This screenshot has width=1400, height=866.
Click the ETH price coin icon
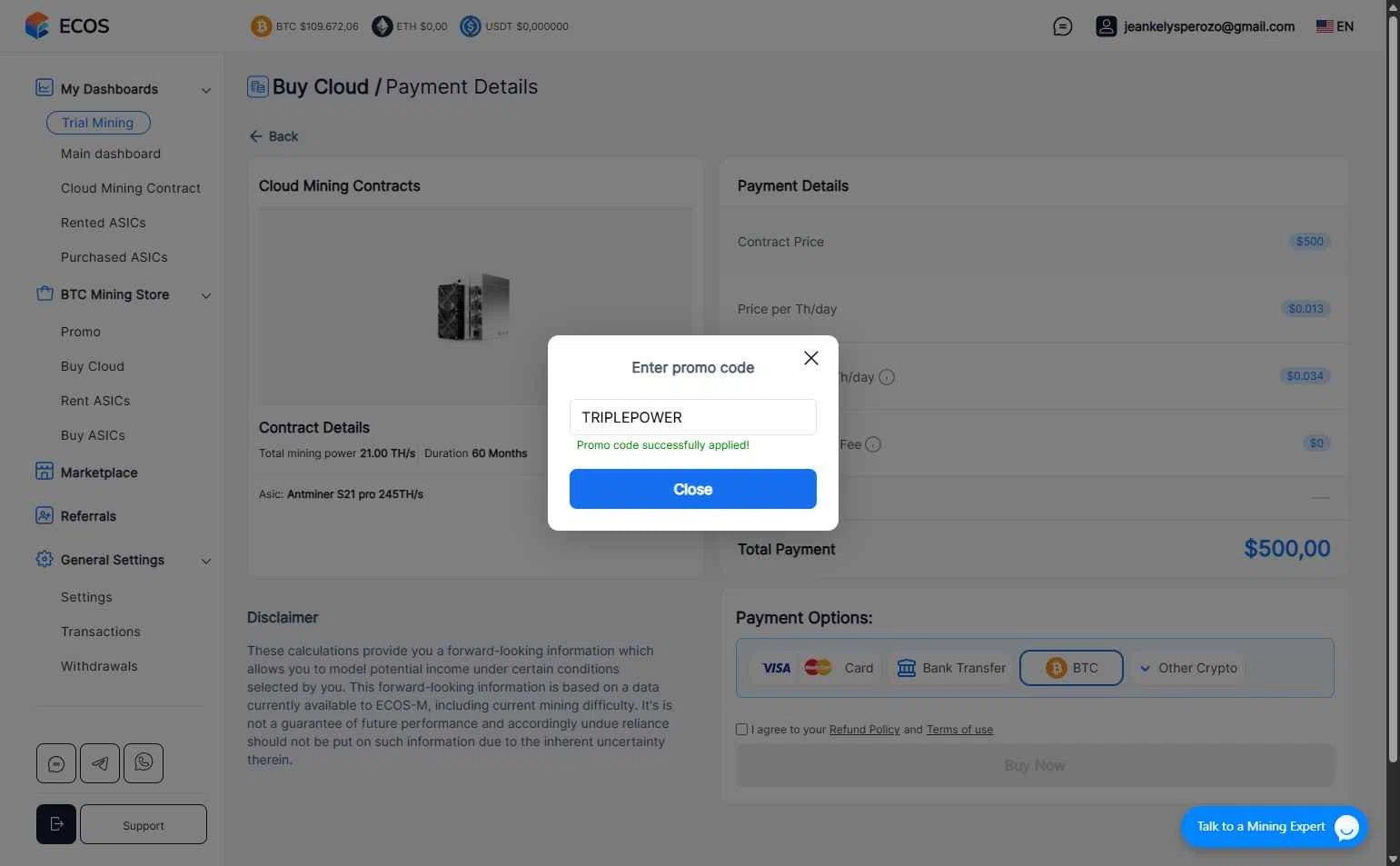[x=382, y=26]
